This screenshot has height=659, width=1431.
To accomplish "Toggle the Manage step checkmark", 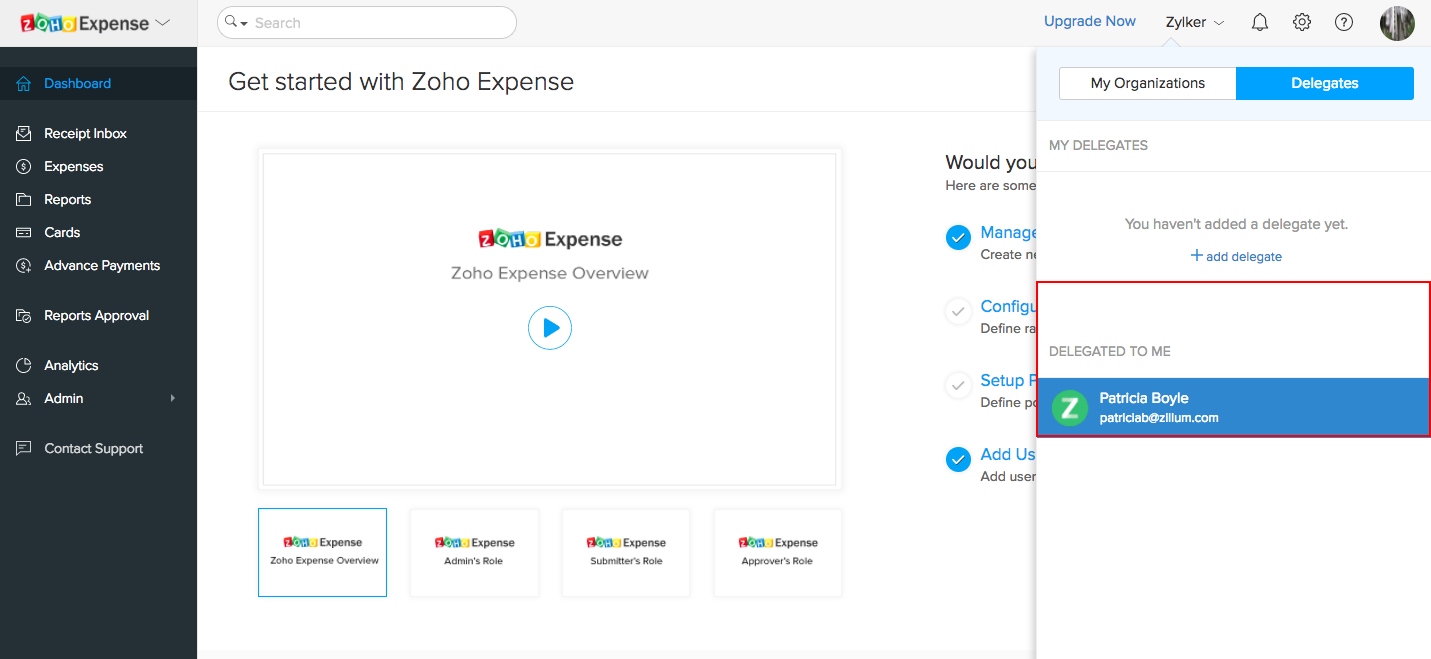I will [x=958, y=237].
